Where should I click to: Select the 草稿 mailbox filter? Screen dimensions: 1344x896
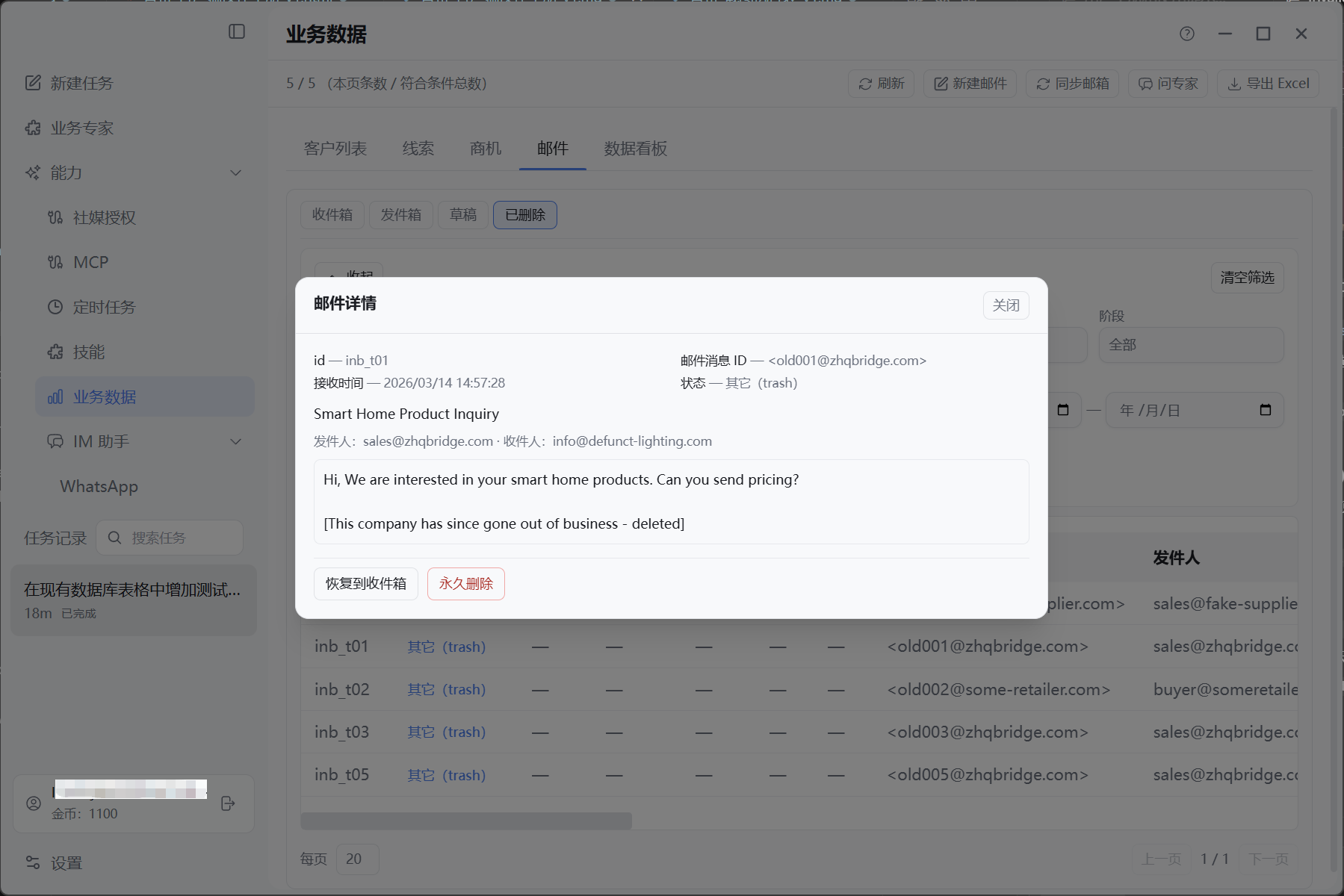tap(463, 215)
